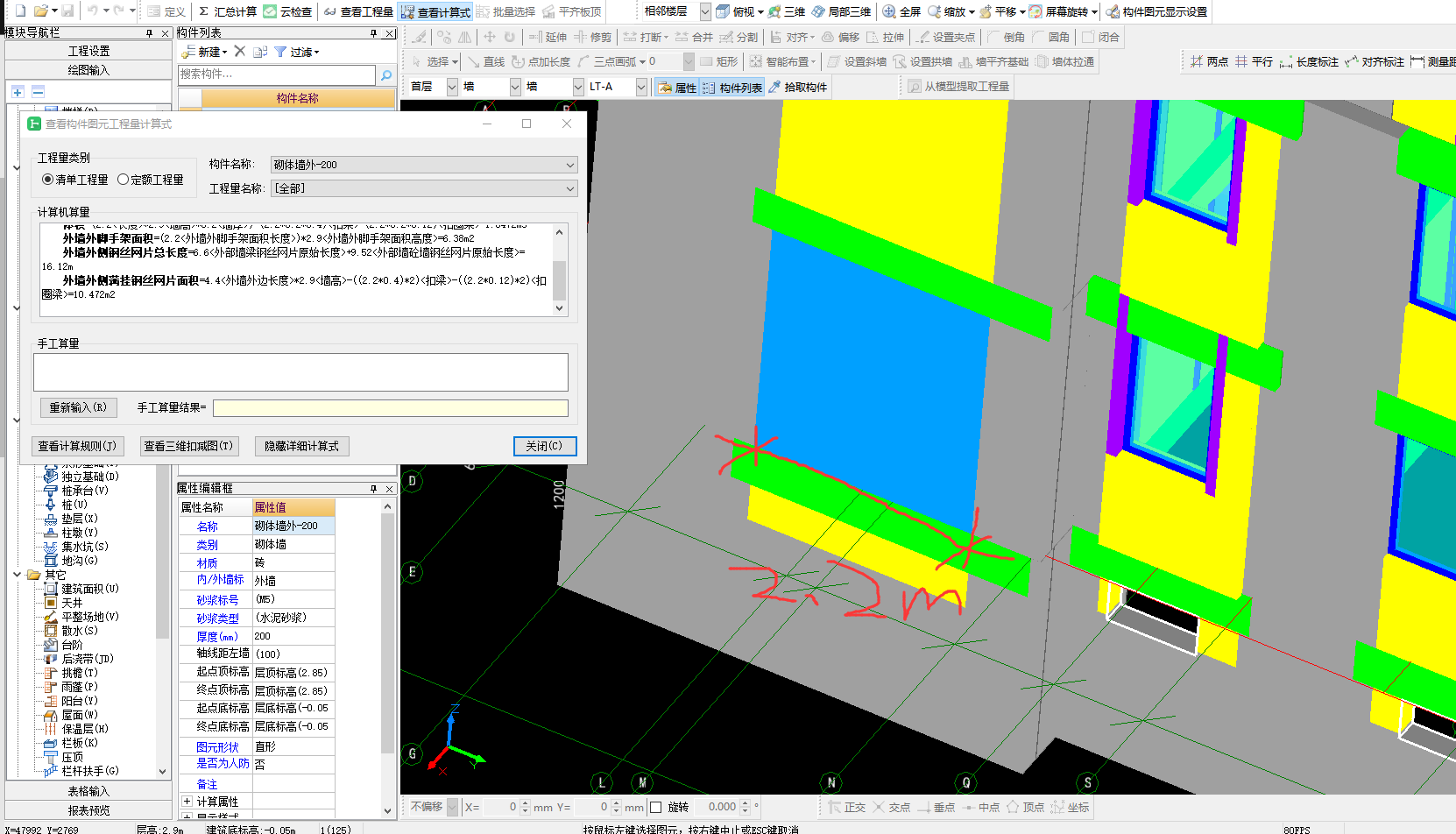1456x834 pixels.
Task: Select the 清单工程量 radio button
Action: pyautogui.click(x=75, y=180)
